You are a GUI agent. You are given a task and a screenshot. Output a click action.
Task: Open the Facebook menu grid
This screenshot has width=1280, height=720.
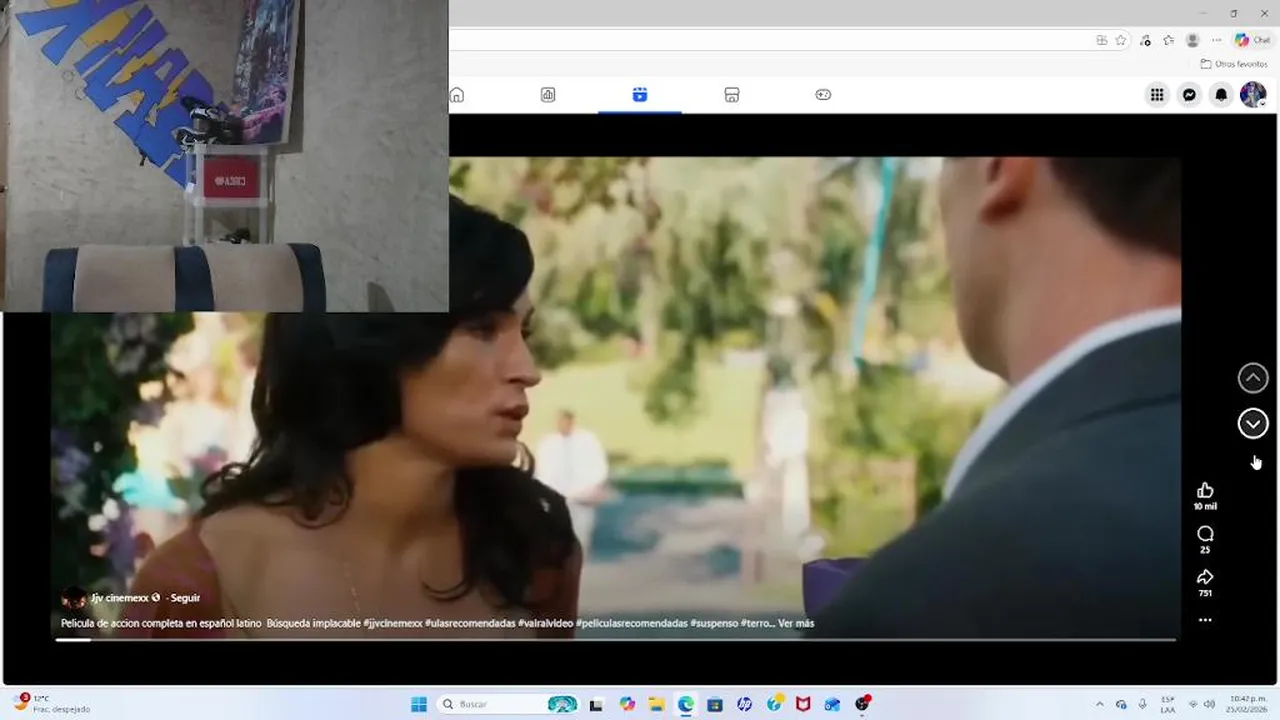(1157, 95)
